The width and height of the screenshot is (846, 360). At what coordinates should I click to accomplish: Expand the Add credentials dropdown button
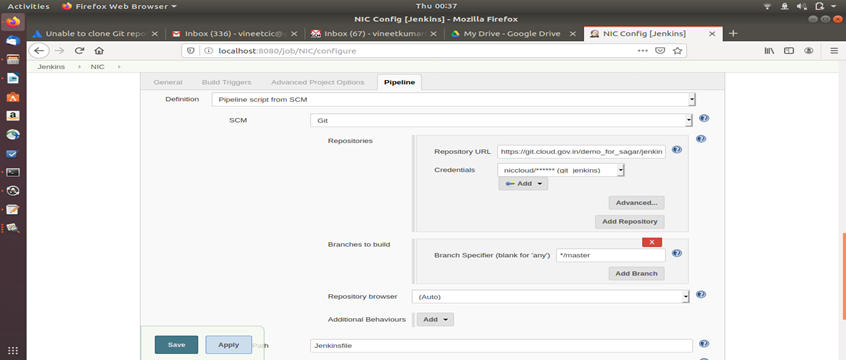pyautogui.click(x=523, y=184)
